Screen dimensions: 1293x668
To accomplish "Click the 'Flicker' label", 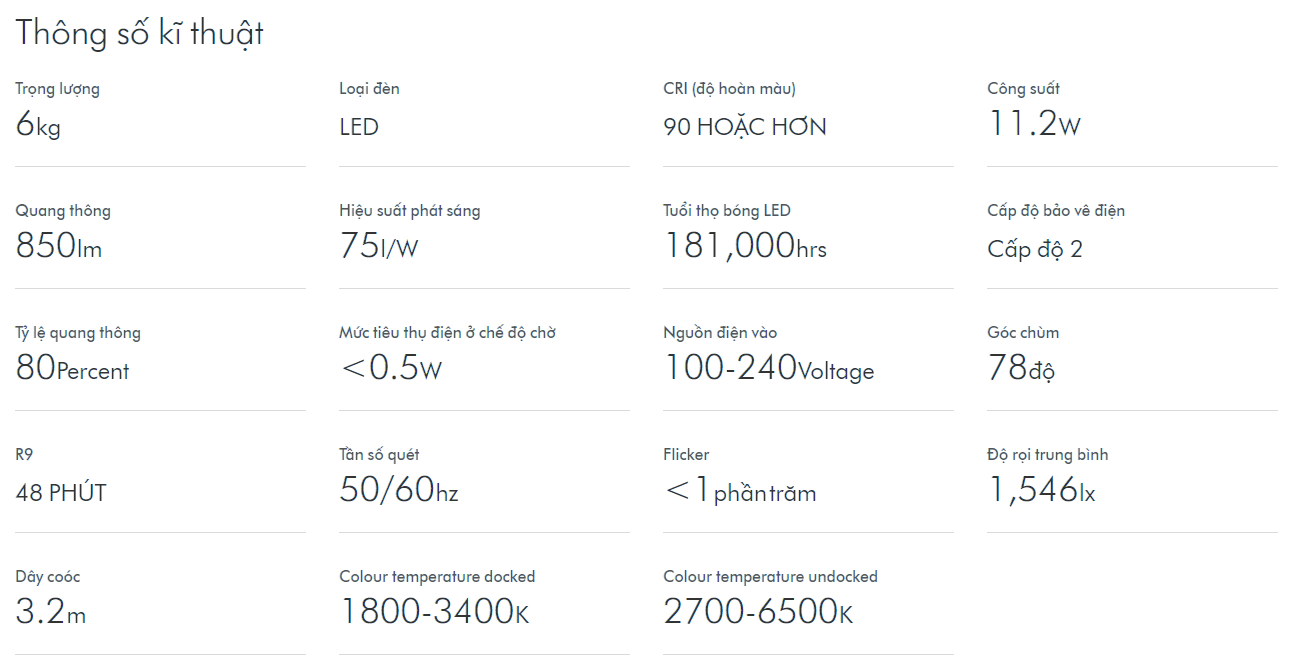I will tap(686, 455).
